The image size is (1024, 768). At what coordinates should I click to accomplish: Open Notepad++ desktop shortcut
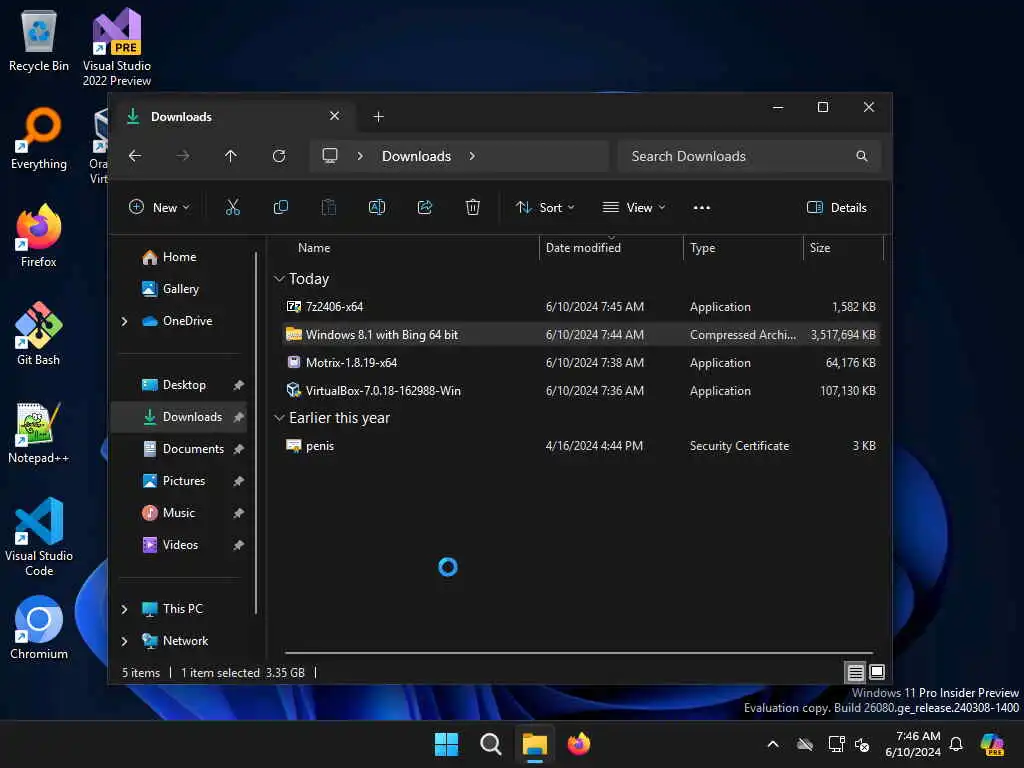(x=39, y=432)
